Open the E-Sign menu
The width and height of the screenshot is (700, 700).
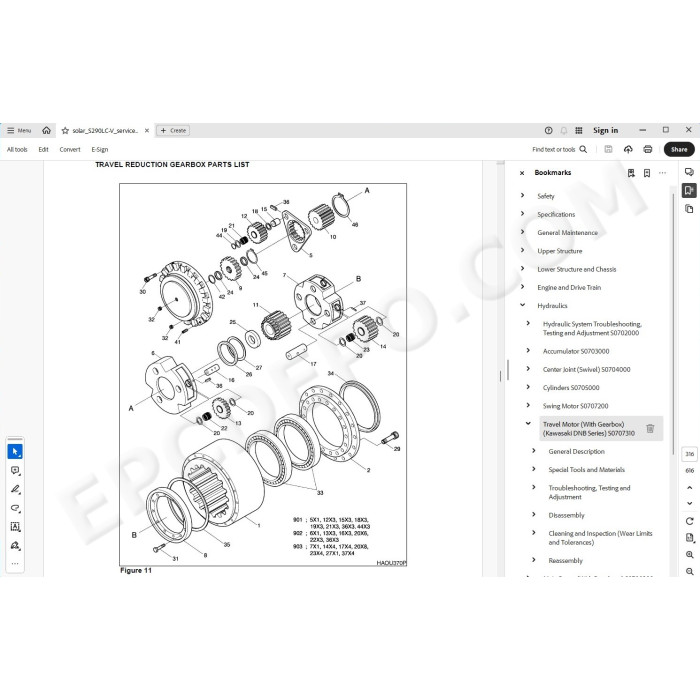100,150
